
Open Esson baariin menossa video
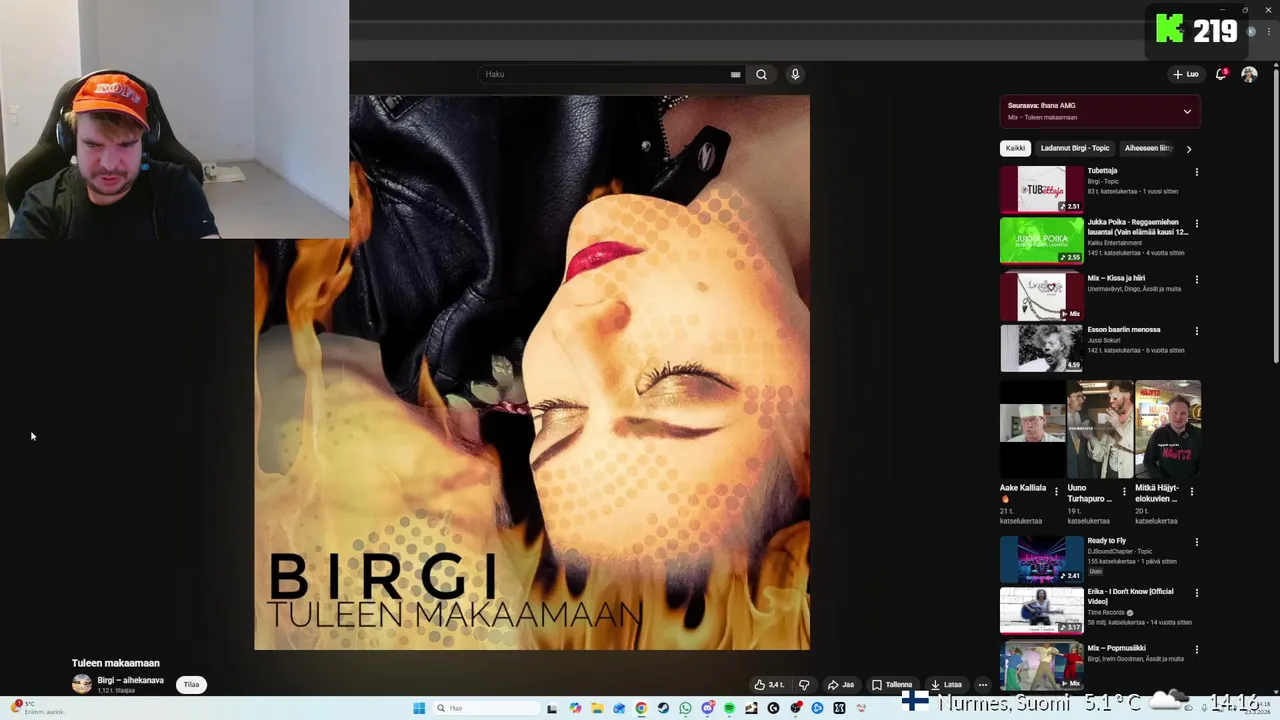coord(1041,348)
